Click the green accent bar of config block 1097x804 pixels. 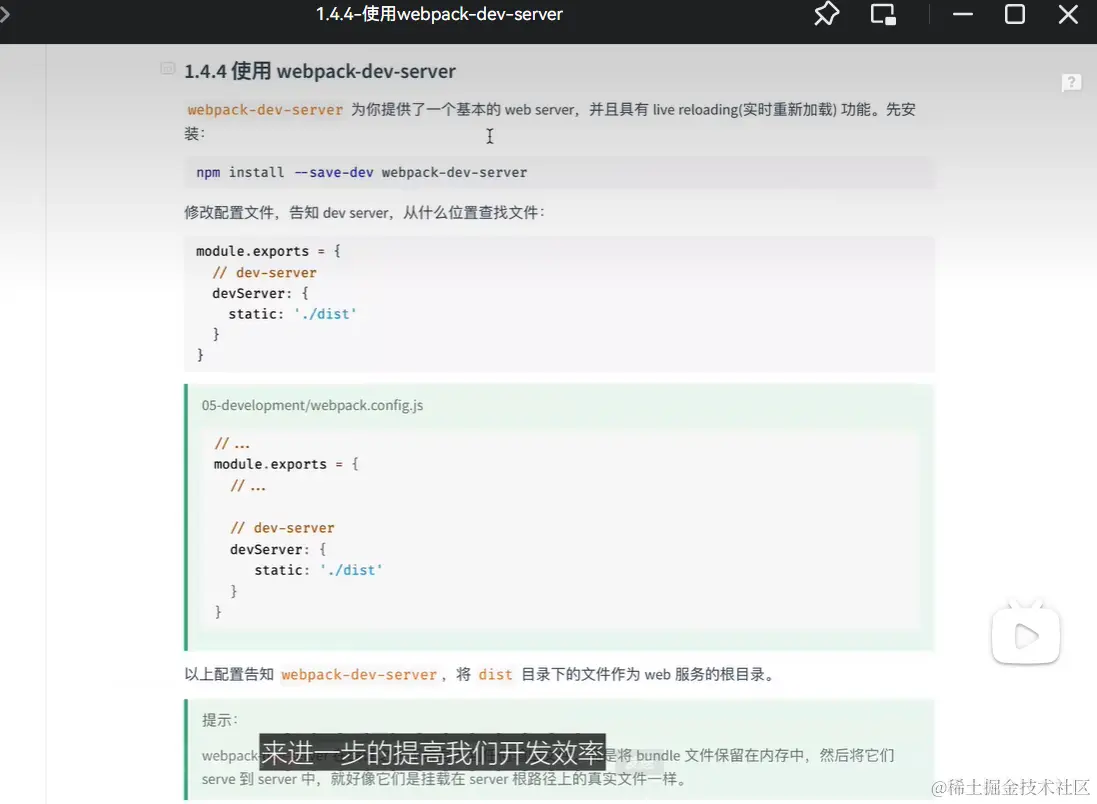pyautogui.click(x=186, y=515)
